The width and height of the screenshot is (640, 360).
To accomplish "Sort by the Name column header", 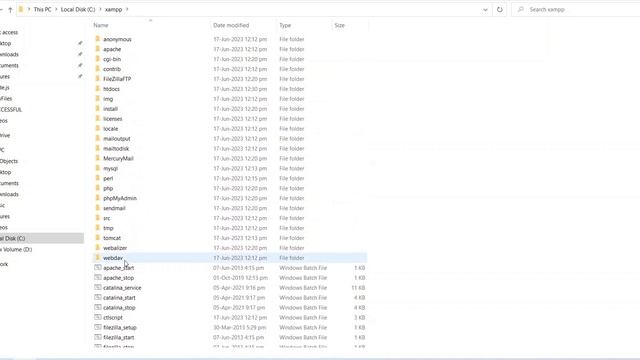I will tap(101, 25).
